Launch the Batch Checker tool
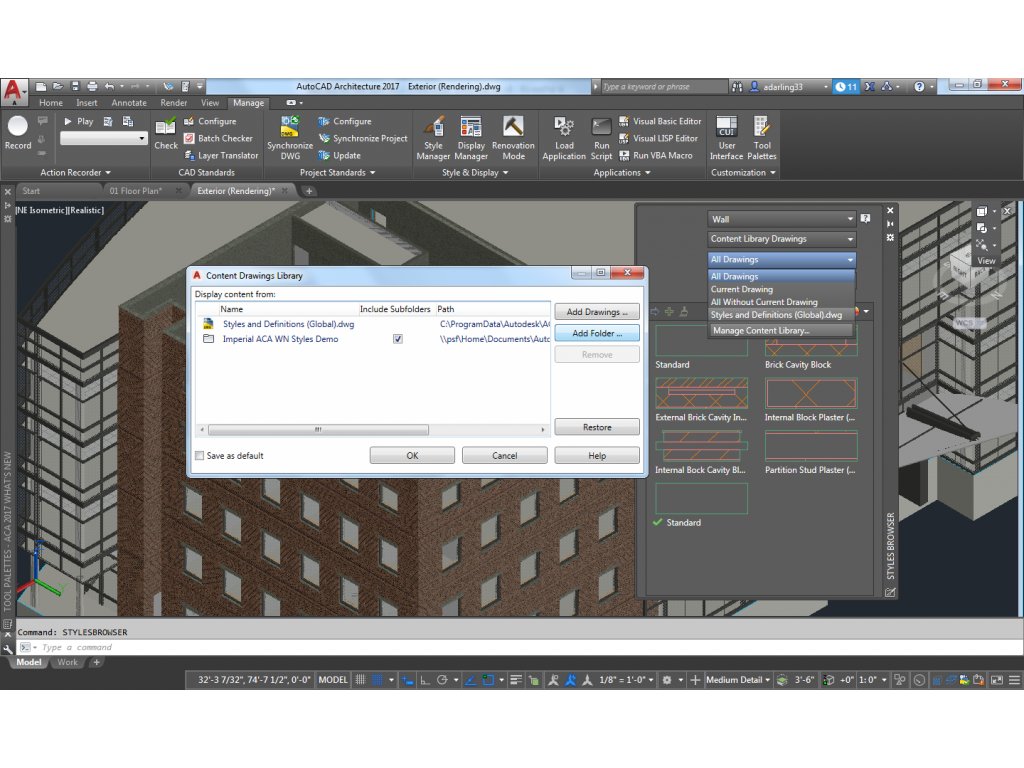1024x768 pixels. pos(218,138)
